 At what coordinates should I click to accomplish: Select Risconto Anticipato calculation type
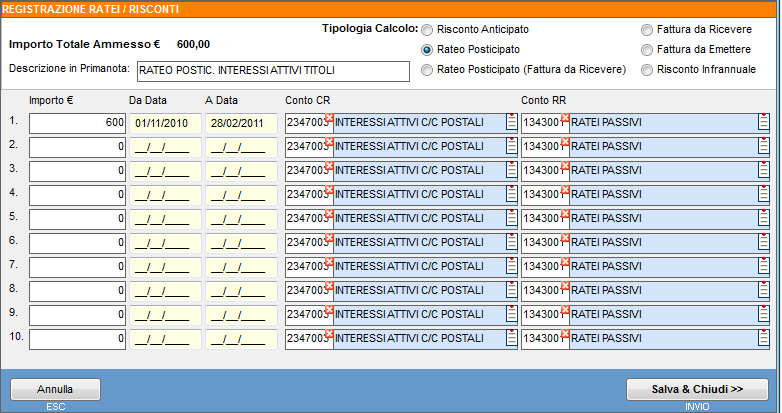point(428,30)
